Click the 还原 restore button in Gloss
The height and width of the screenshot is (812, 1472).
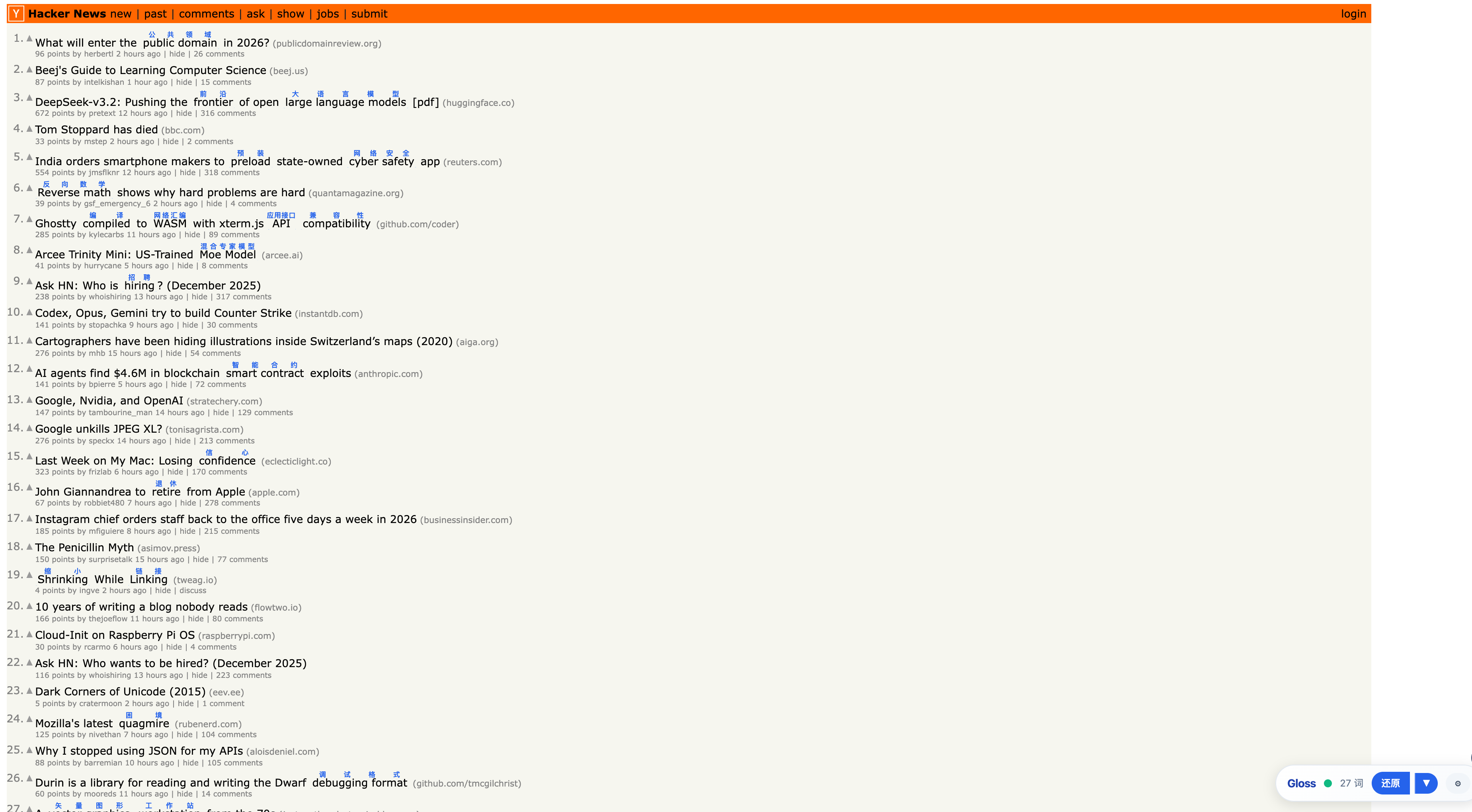[x=1390, y=783]
